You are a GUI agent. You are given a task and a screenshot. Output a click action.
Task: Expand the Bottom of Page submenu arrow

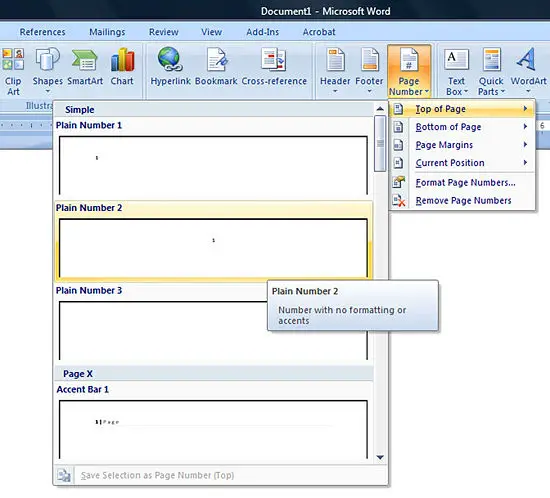tap(525, 127)
